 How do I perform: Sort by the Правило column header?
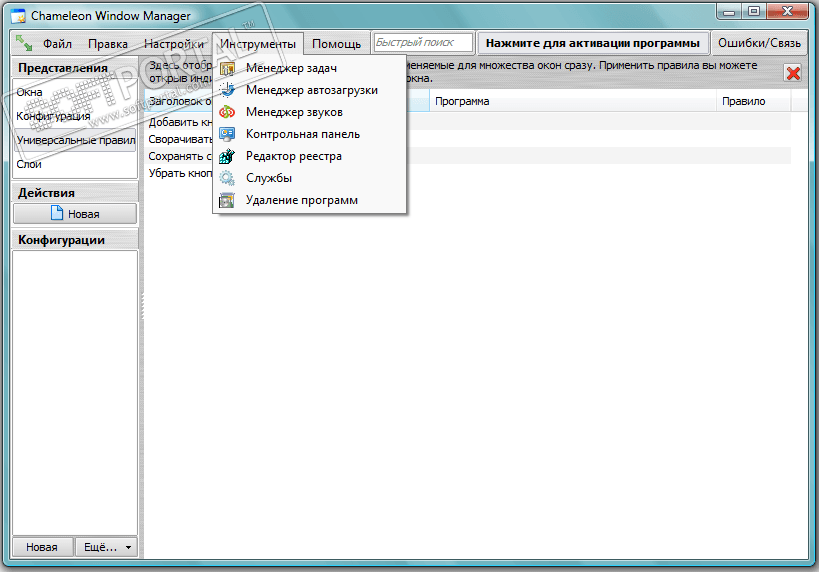tap(753, 101)
